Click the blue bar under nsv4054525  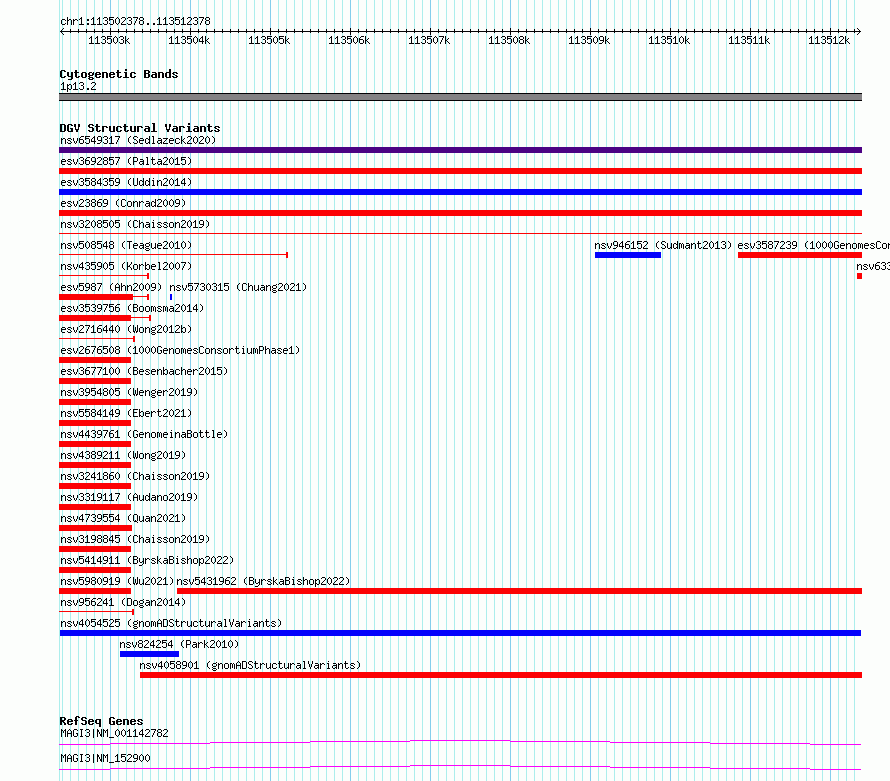click(x=460, y=633)
